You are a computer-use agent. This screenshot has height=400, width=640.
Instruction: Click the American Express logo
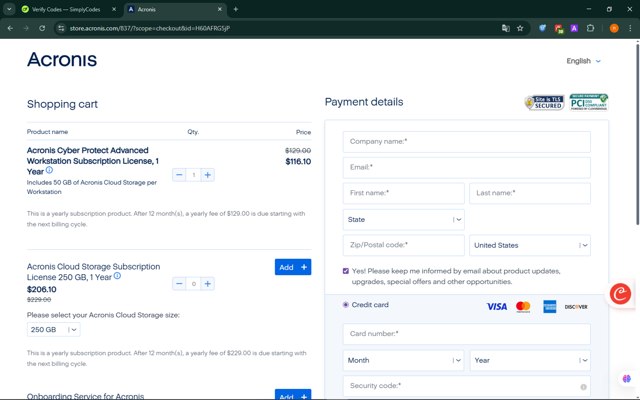(x=549, y=307)
